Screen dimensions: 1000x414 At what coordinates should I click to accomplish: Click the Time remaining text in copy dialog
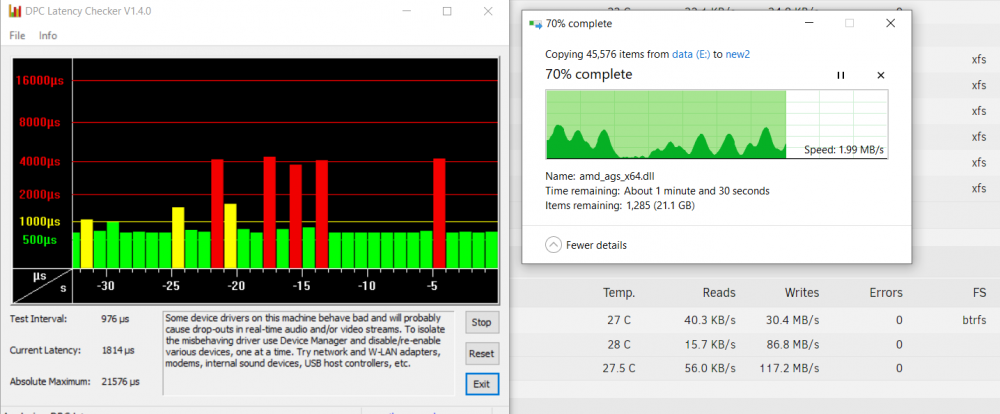point(658,191)
